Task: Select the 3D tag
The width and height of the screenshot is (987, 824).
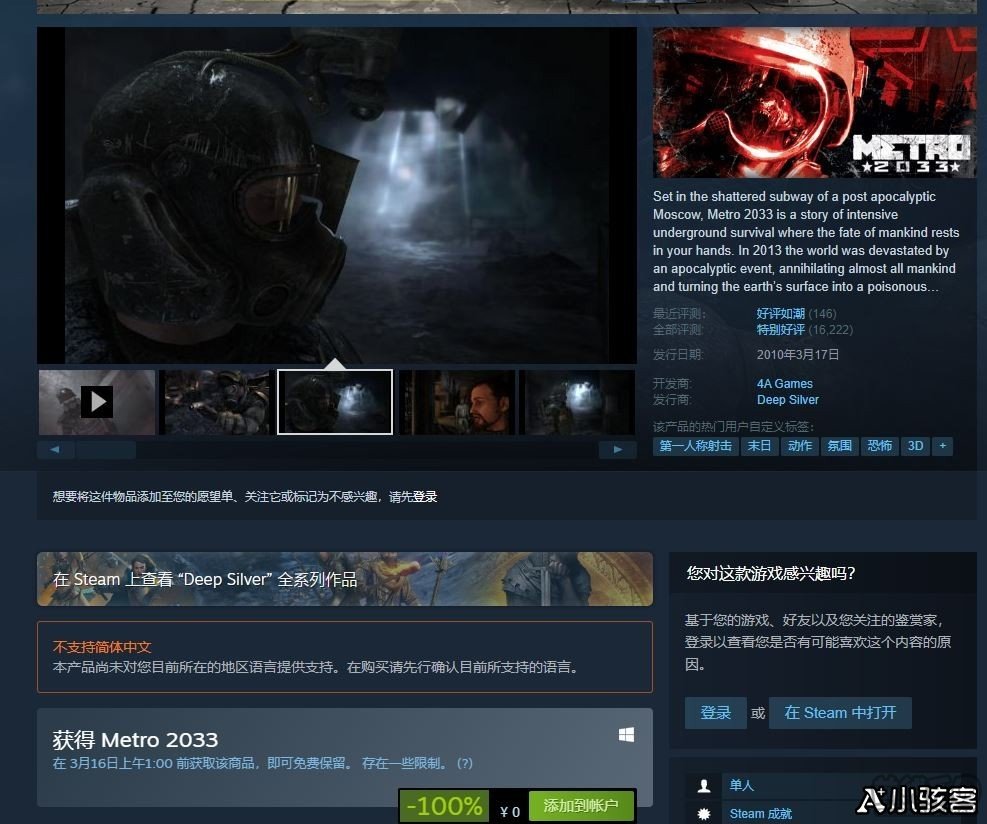Action: tap(915, 446)
